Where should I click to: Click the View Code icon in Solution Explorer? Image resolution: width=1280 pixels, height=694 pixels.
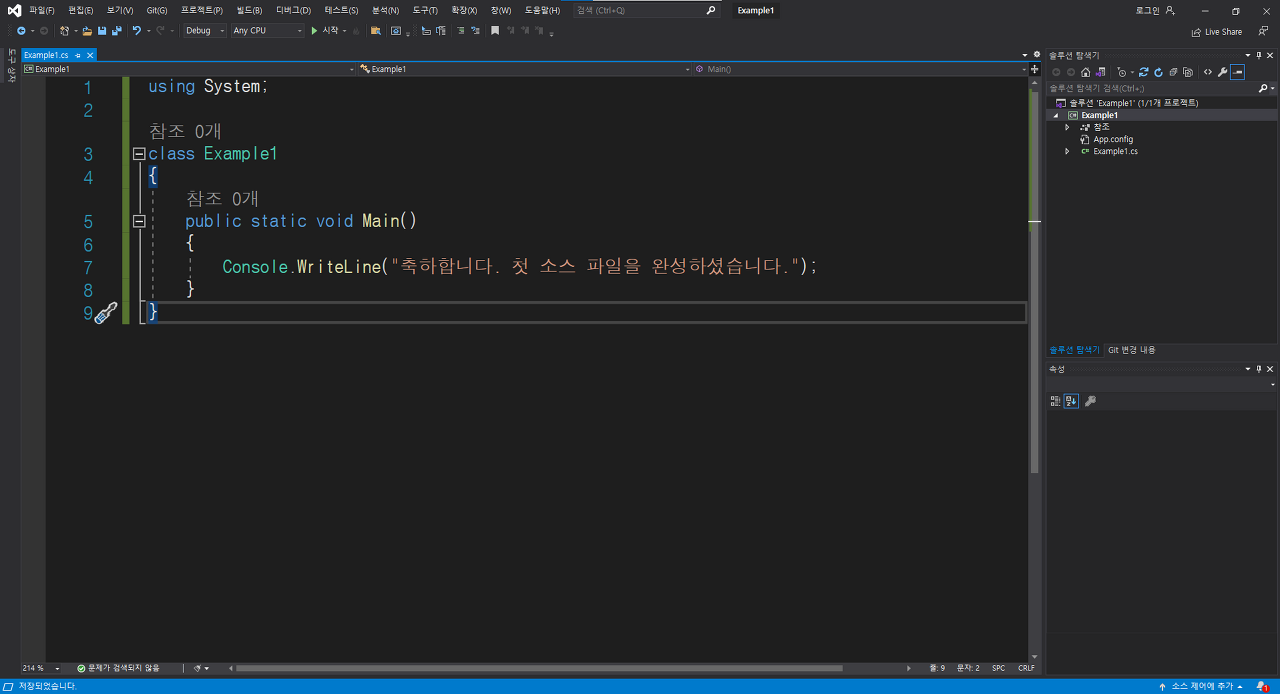point(1208,72)
